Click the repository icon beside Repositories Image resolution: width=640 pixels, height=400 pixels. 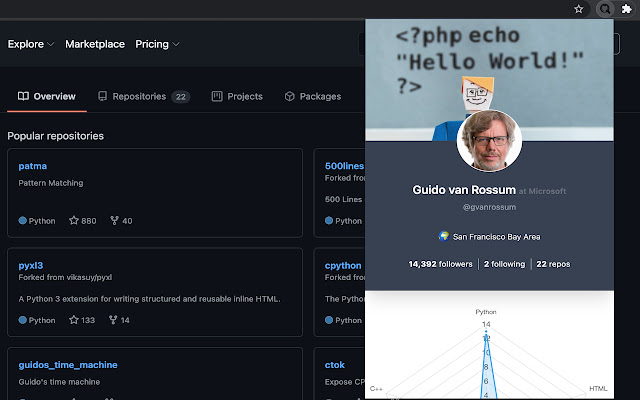(x=102, y=96)
